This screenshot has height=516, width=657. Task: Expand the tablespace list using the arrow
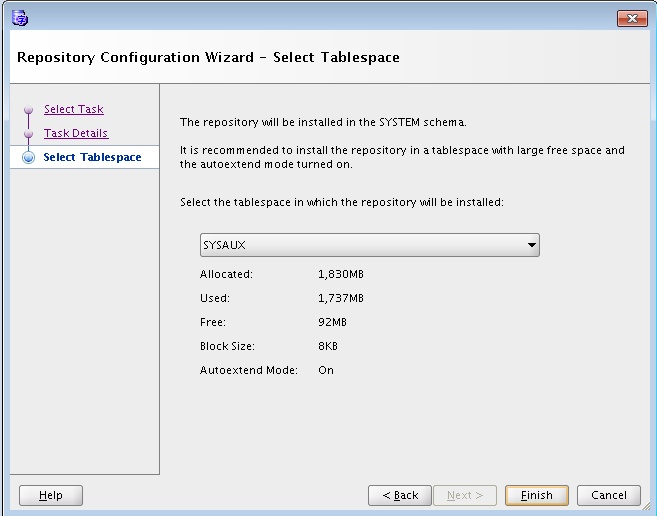531,245
